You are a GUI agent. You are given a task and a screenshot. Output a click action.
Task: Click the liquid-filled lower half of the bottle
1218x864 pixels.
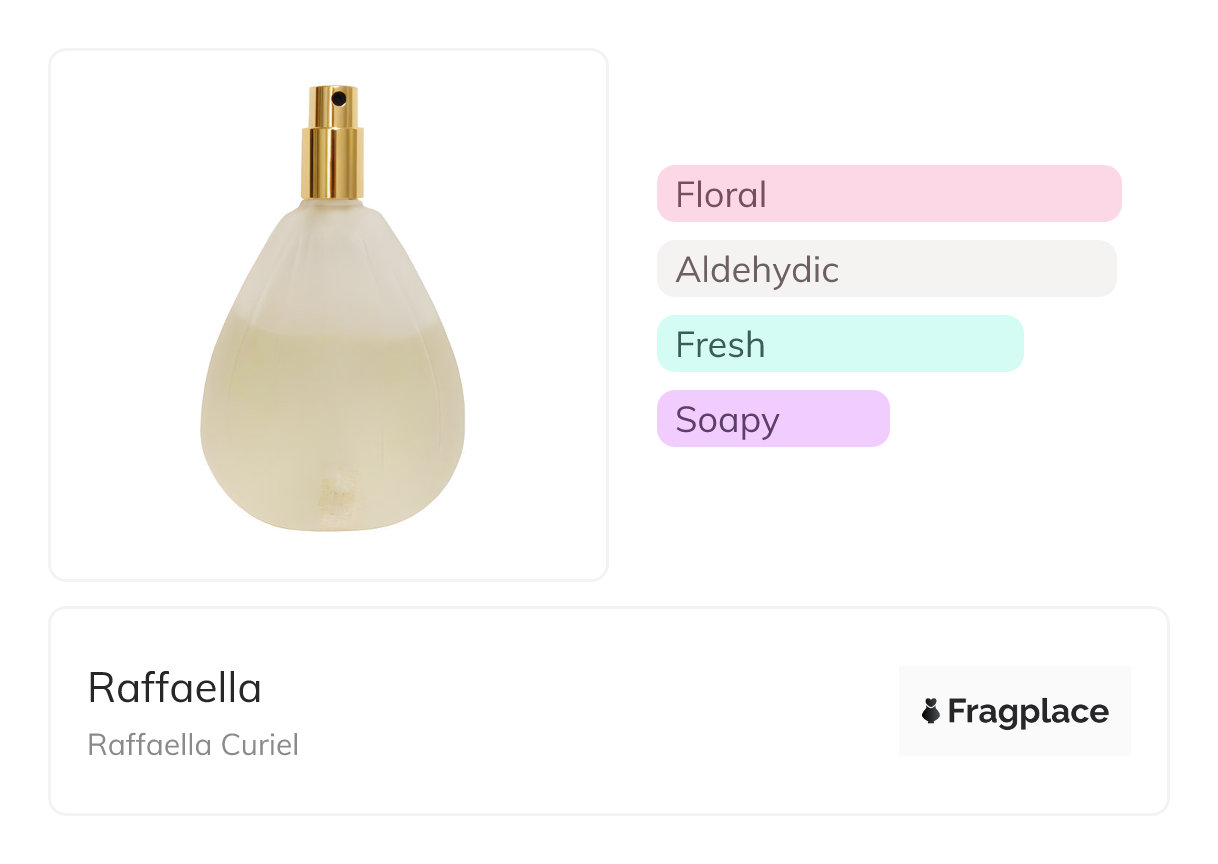(x=333, y=420)
